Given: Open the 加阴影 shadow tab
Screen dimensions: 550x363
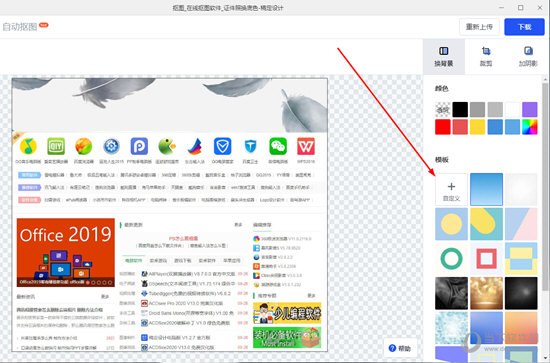Looking at the screenshot, I should pyautogui.click(x=528, y=56).
